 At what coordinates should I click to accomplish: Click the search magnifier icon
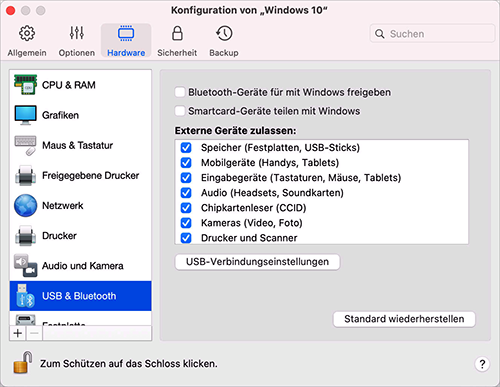tap(380, 34)
